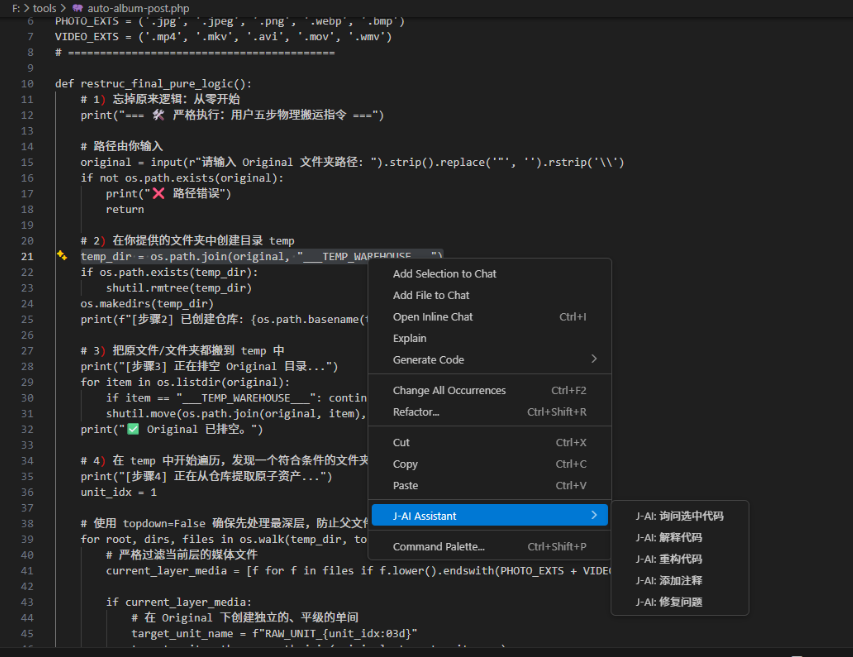Click the 'return' statement on line 18

pos(125,209)
